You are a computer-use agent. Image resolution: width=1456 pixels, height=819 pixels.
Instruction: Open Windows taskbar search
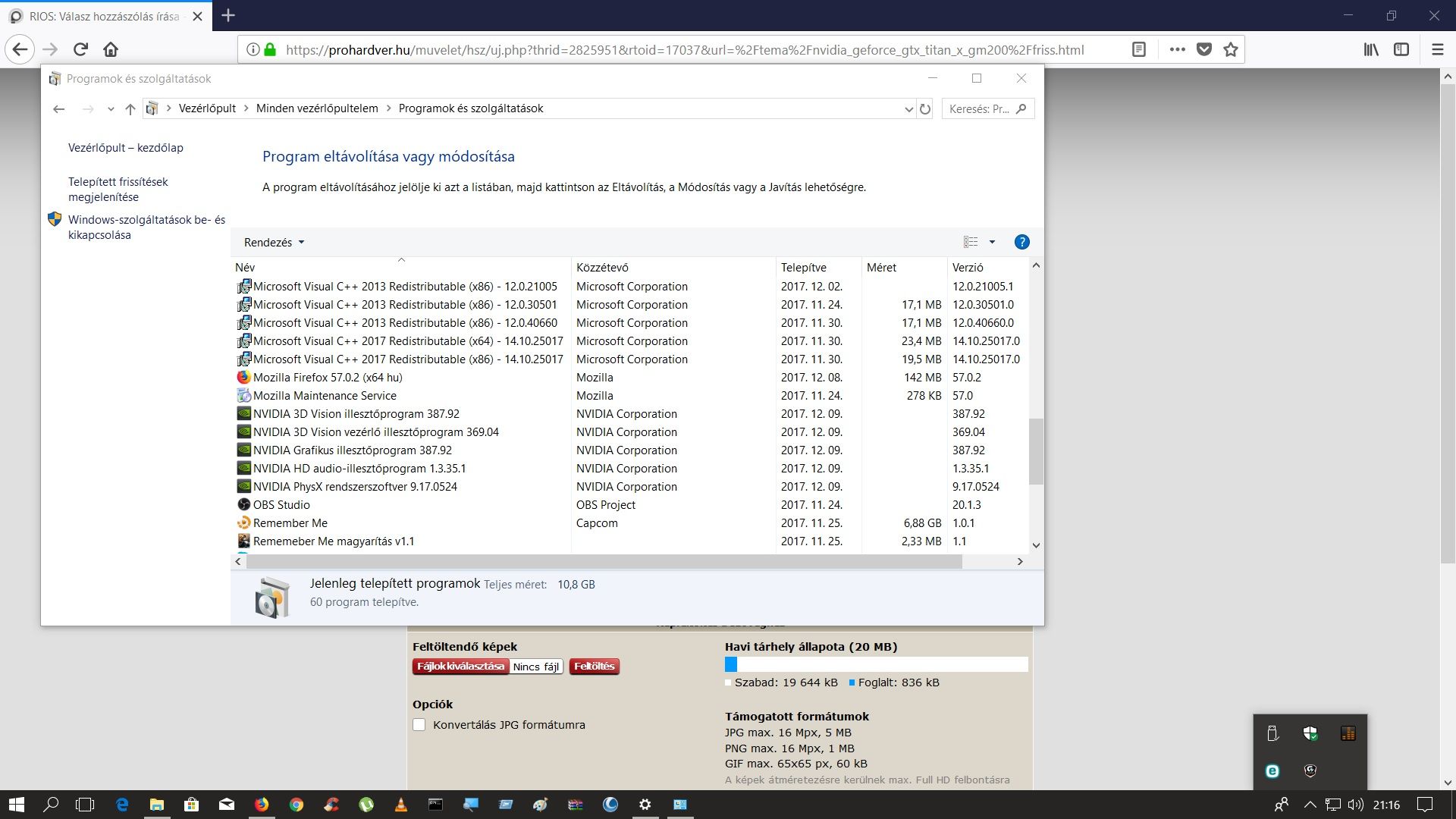click(x=51, y=805)
